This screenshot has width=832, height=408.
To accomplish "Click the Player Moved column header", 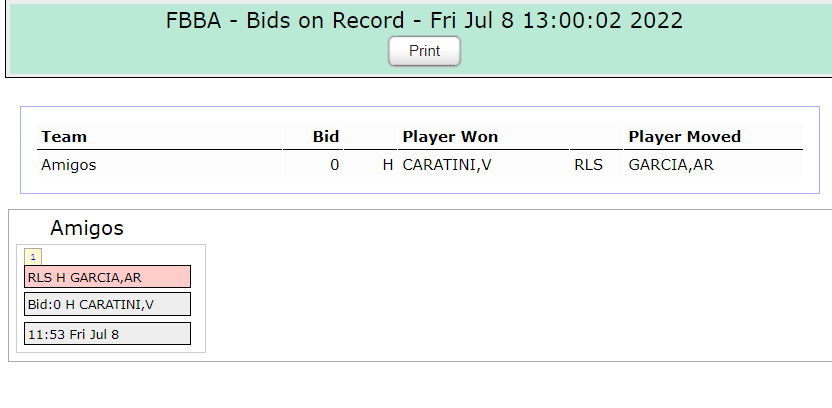I will click(x=684, y=137).
